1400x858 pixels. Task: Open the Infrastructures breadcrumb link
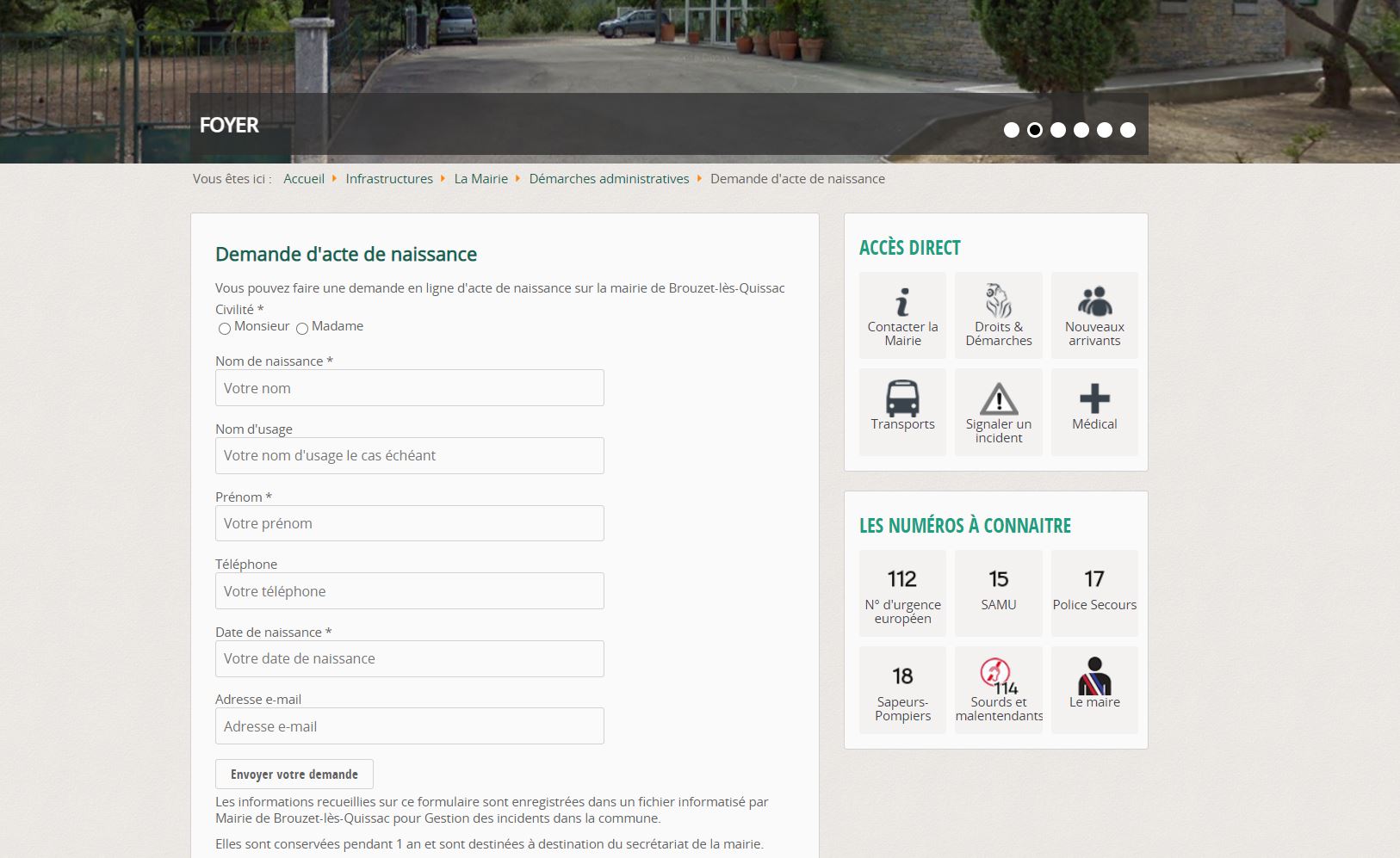[389, 179]
